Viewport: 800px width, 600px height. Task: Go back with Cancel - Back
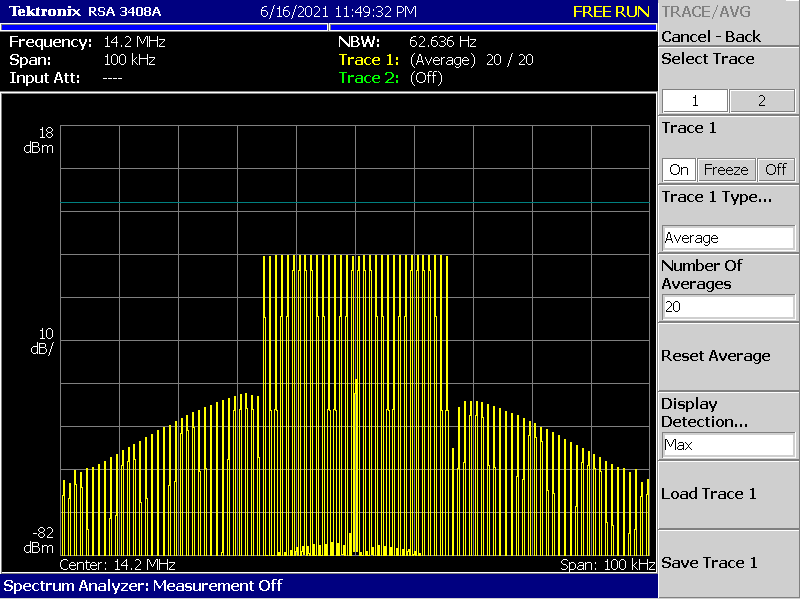click(711, 36)
